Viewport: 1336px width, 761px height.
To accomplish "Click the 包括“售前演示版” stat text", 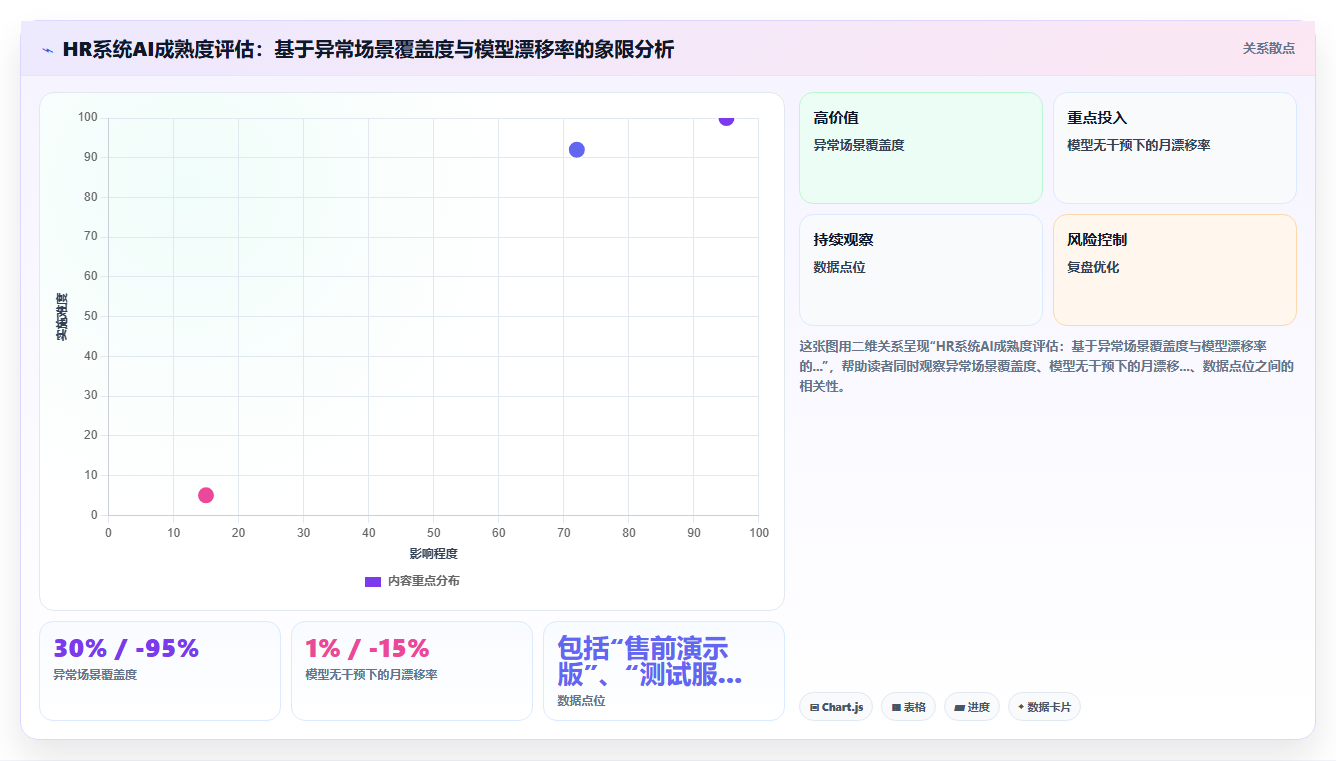I will coord(650,661).
